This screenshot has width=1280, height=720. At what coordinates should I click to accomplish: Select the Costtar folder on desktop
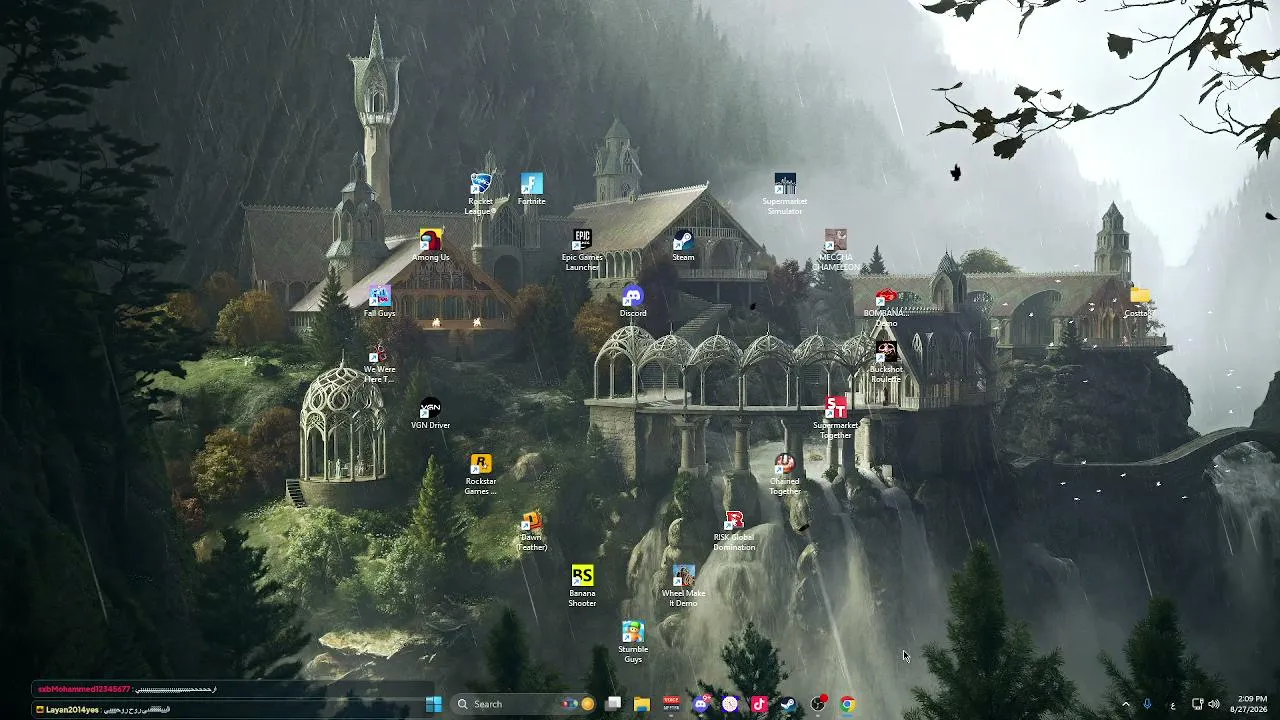point(1140,302)
